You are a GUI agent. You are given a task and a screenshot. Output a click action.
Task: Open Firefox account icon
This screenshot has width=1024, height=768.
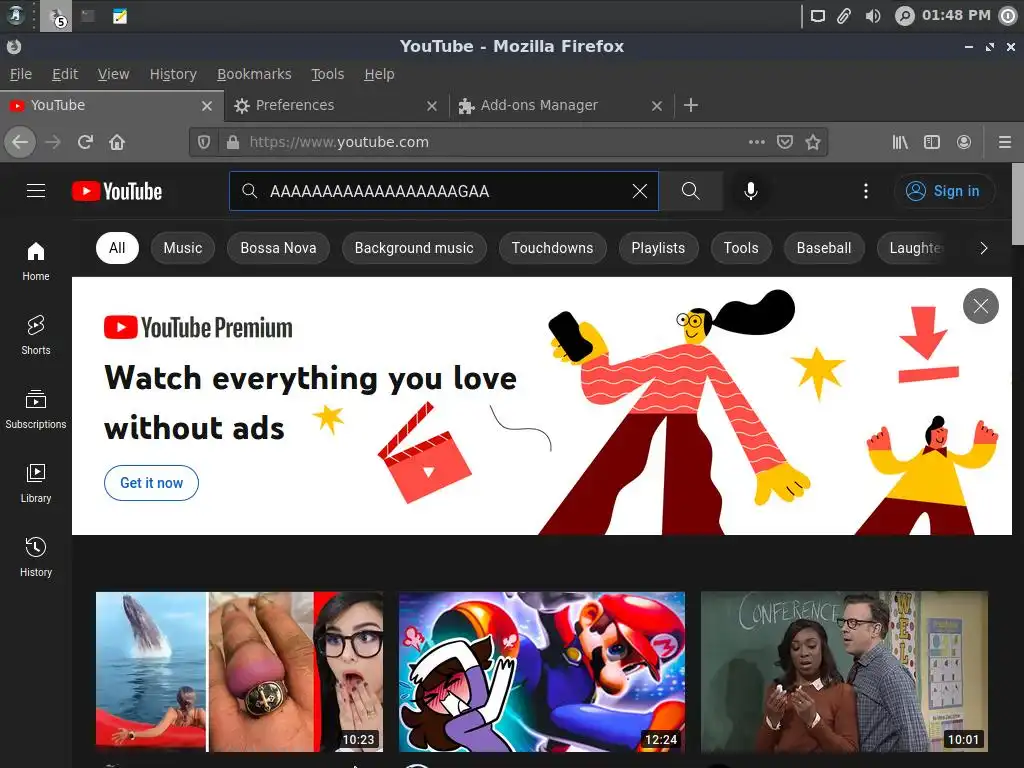(963, 142)
